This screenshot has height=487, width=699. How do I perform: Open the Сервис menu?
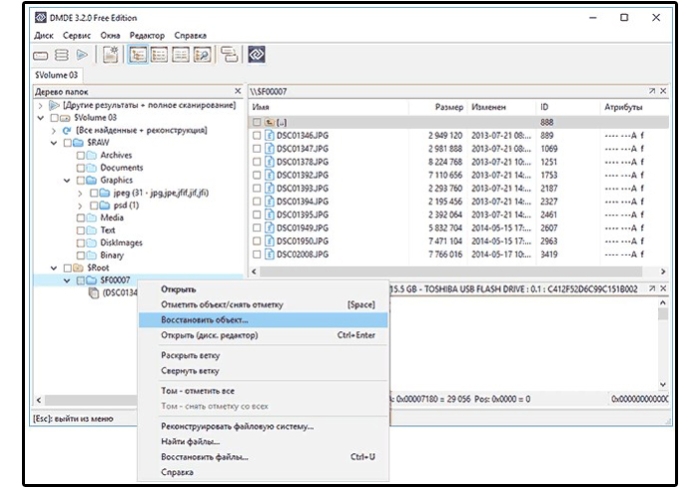point(77,35)
